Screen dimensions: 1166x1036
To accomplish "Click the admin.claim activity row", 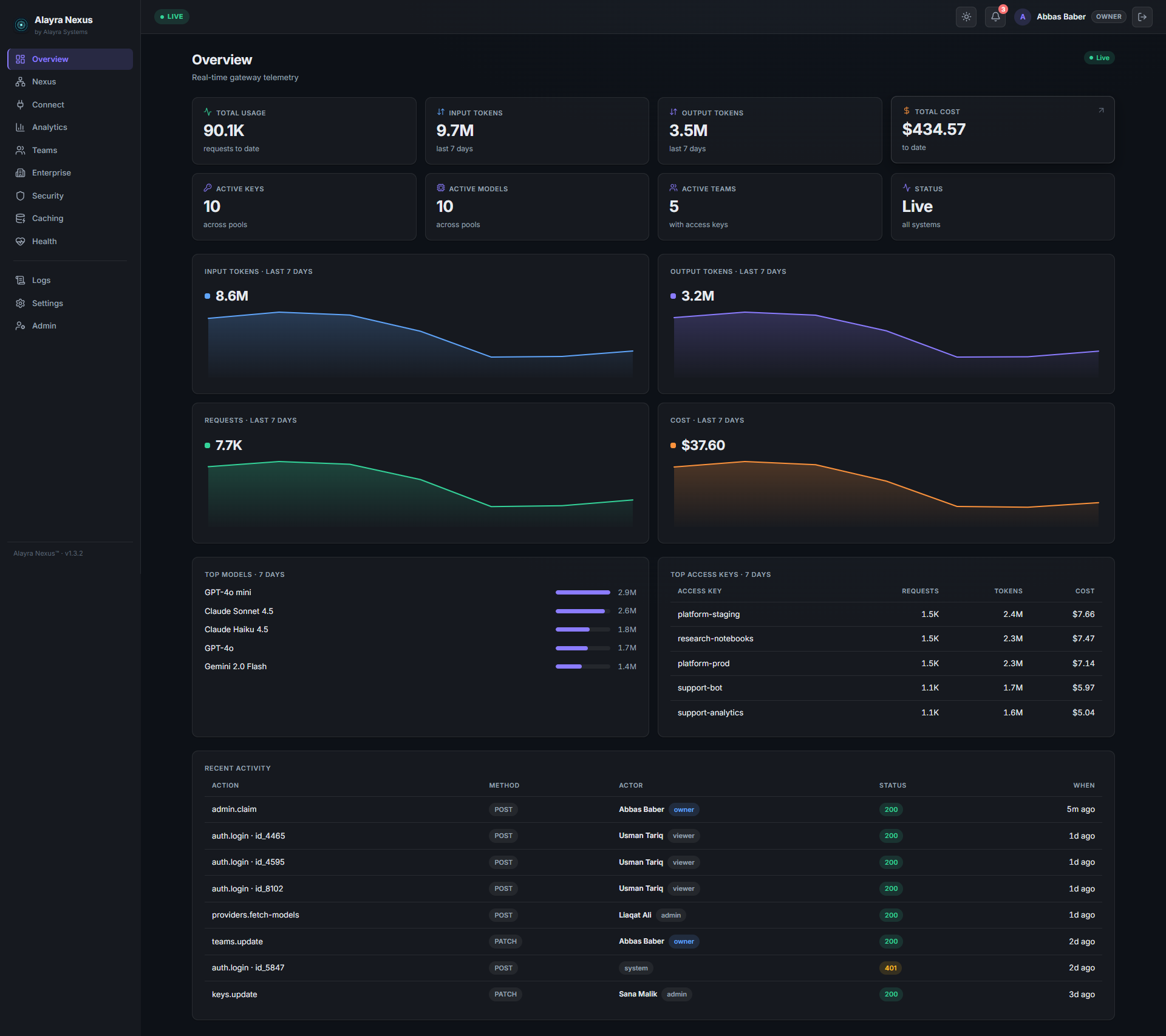I will coord(653,809).
